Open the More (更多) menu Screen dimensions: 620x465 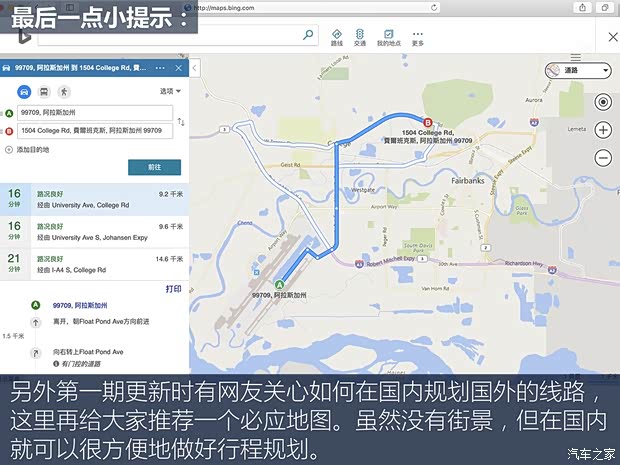point(418,38)
